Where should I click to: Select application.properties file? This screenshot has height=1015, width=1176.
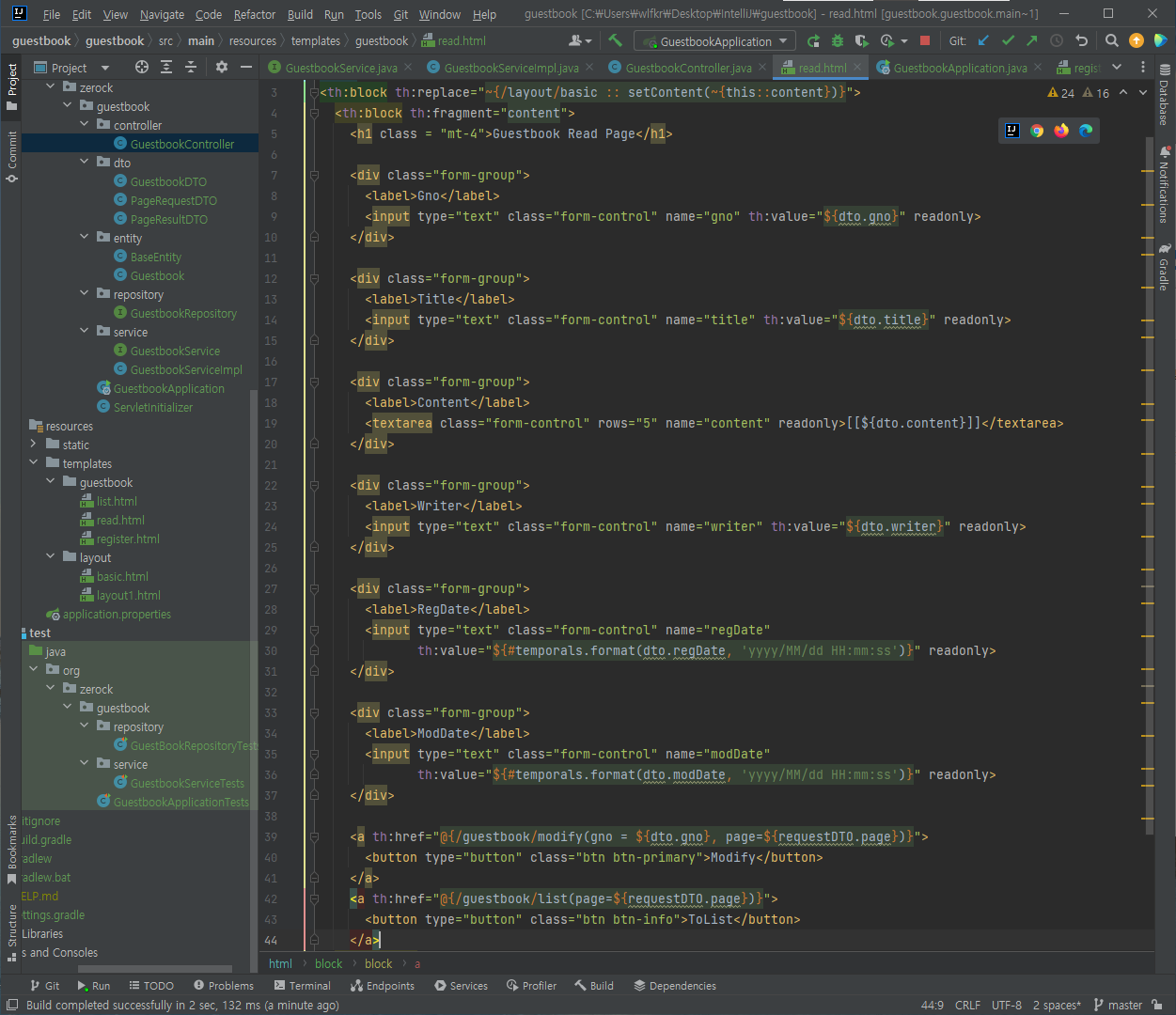117,614
